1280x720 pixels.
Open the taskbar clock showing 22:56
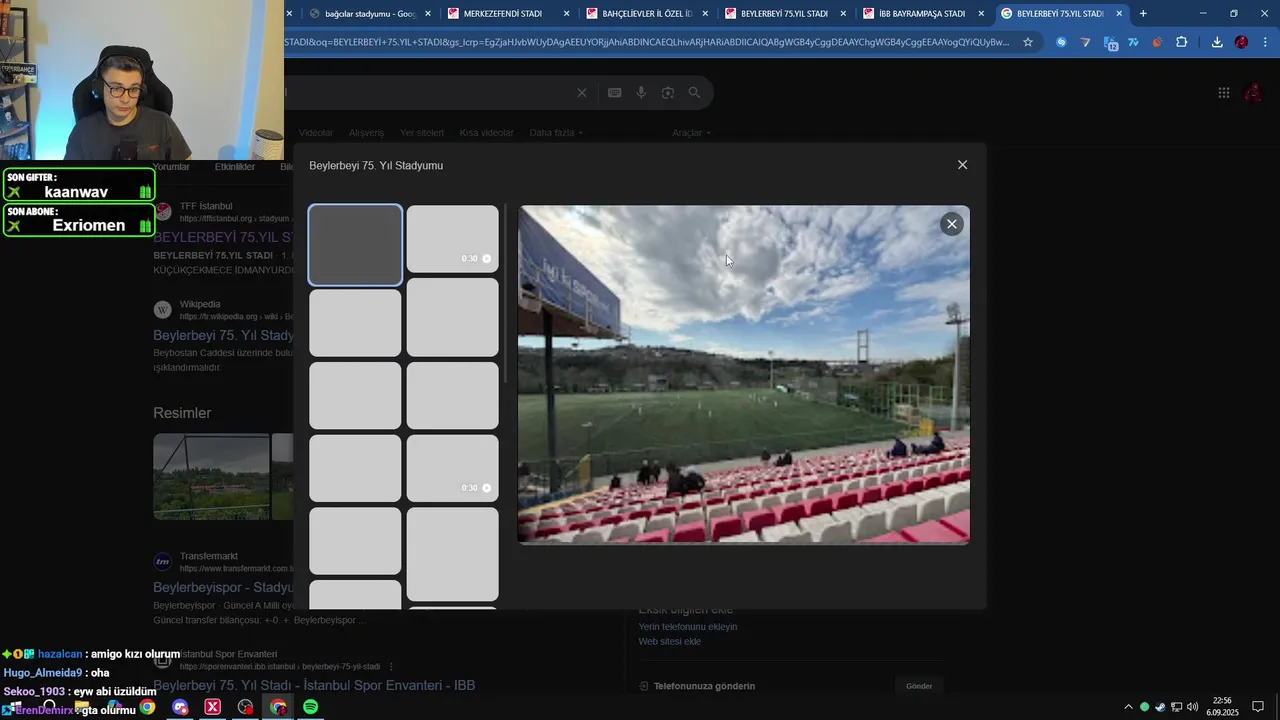click(1222, 707)
